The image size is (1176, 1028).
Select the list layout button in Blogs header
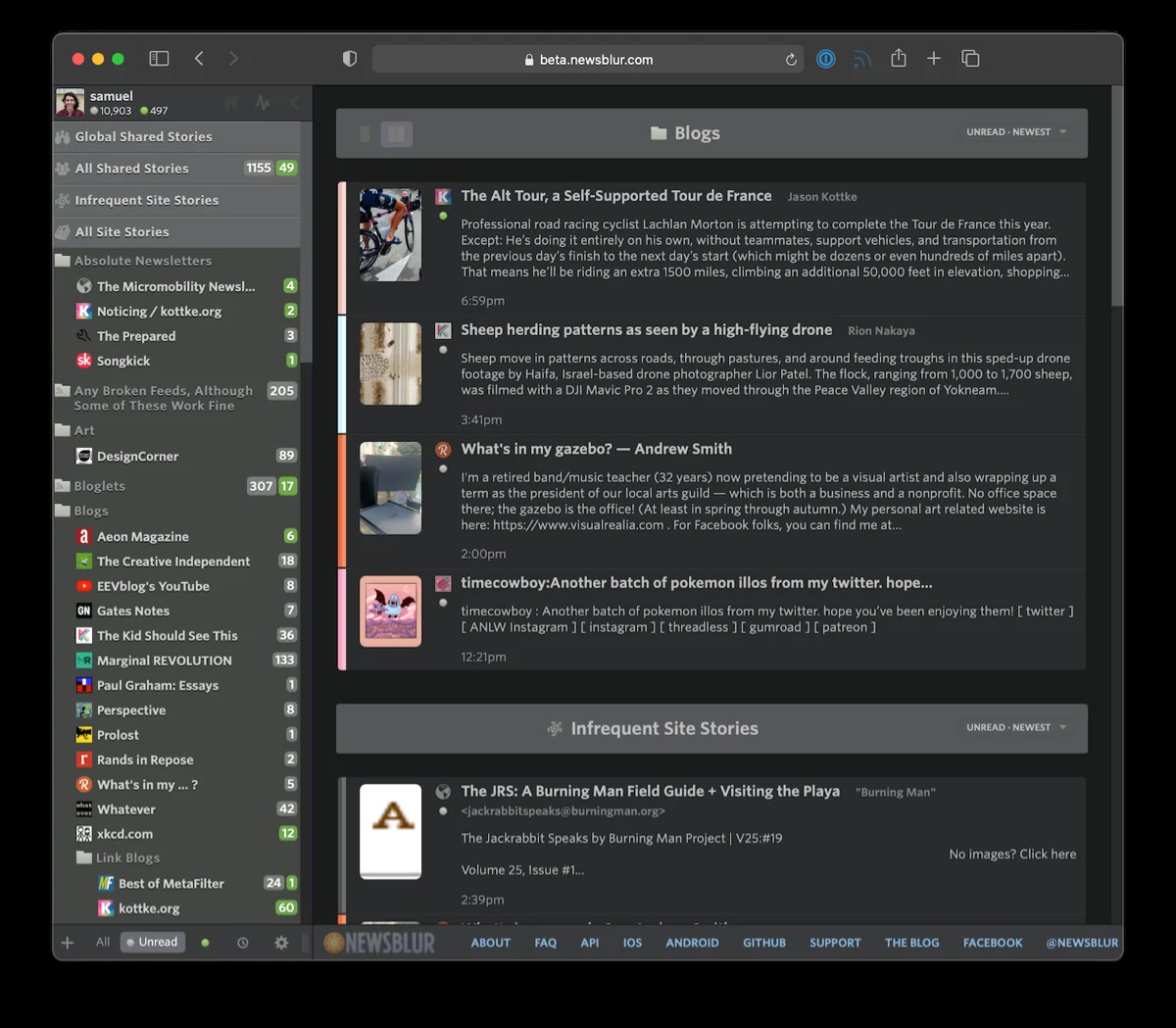tap(365, 134)
